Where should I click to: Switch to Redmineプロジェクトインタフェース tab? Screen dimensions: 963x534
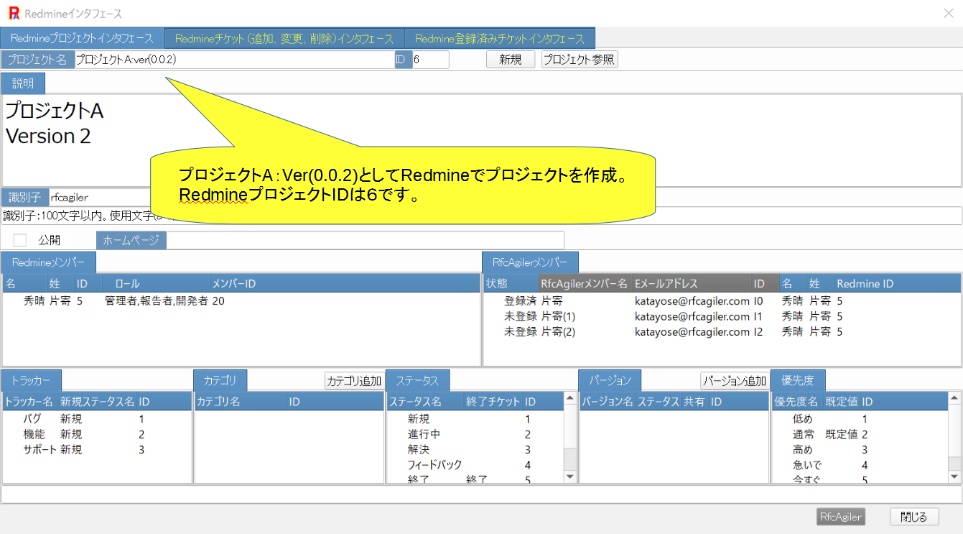click(82, 38)
